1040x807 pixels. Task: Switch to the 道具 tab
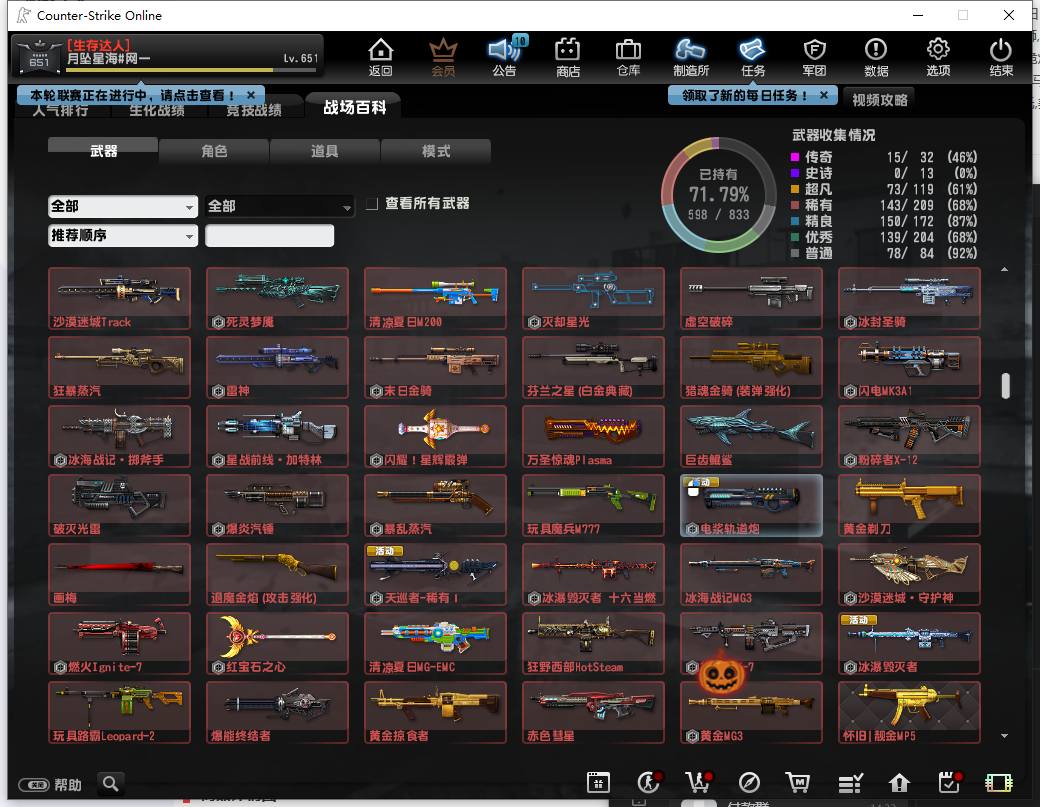tap(325, 151)
